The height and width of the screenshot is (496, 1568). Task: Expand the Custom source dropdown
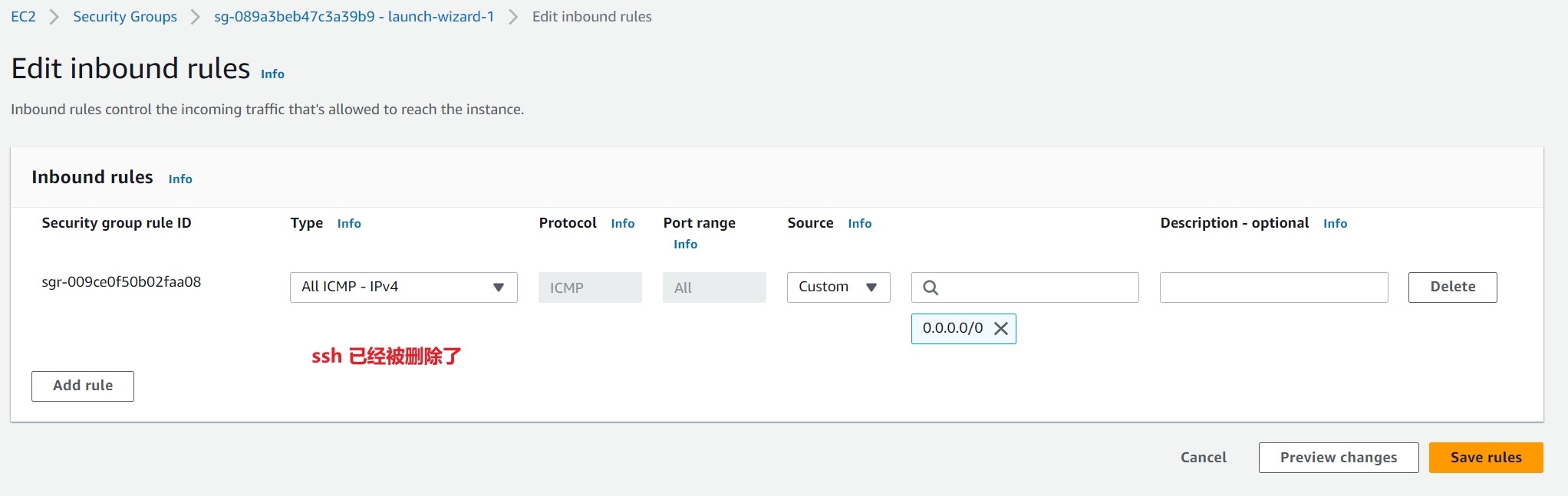tap(838, 287)
